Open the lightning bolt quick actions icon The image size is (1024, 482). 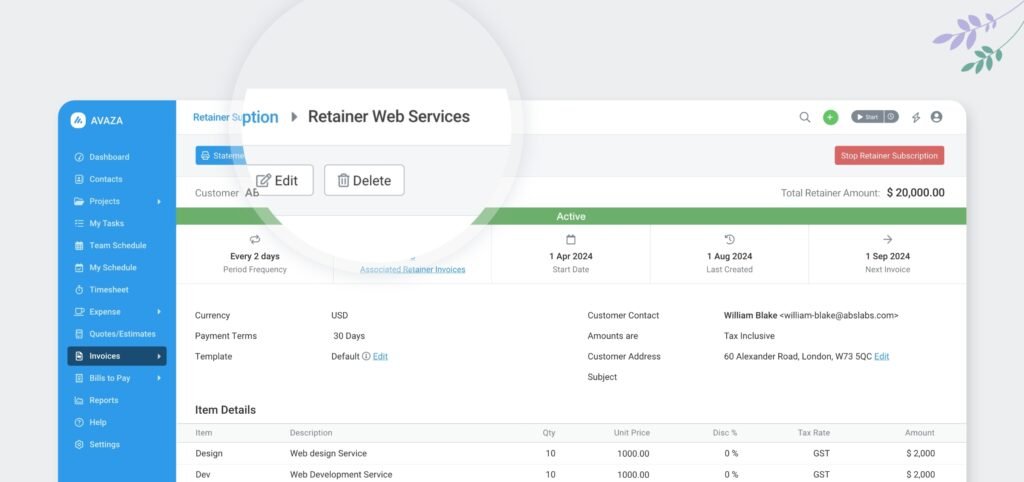click(x=916, y=117)
